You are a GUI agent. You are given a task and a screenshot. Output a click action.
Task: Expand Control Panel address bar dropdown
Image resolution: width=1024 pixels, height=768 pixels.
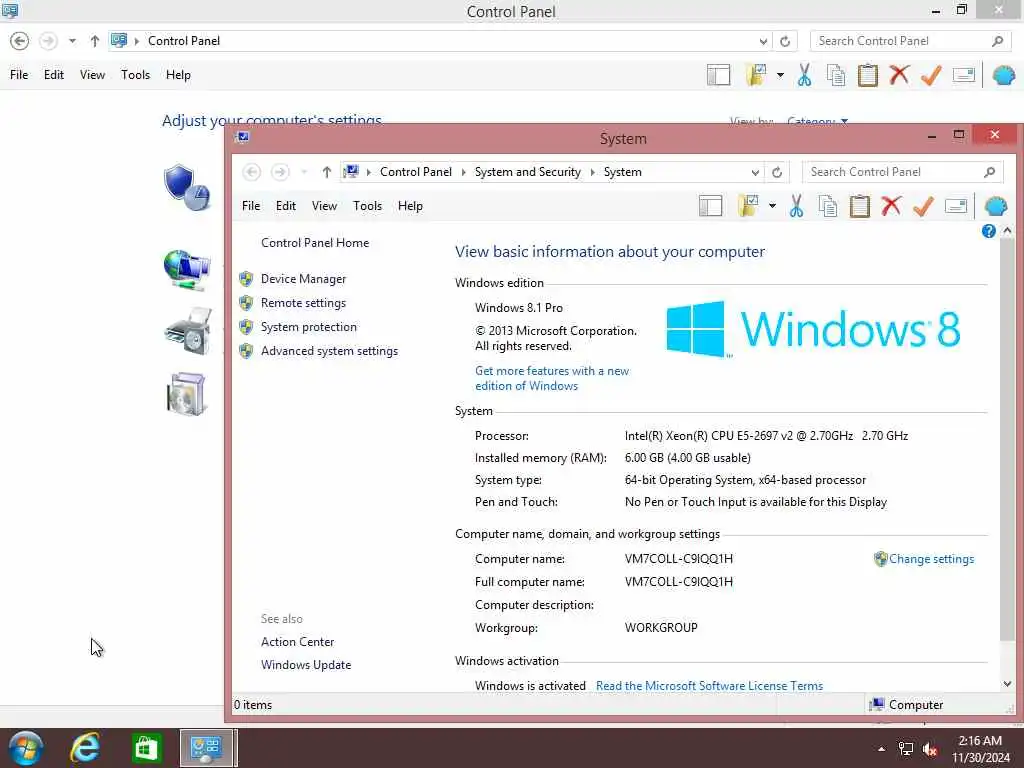(763, 41)
